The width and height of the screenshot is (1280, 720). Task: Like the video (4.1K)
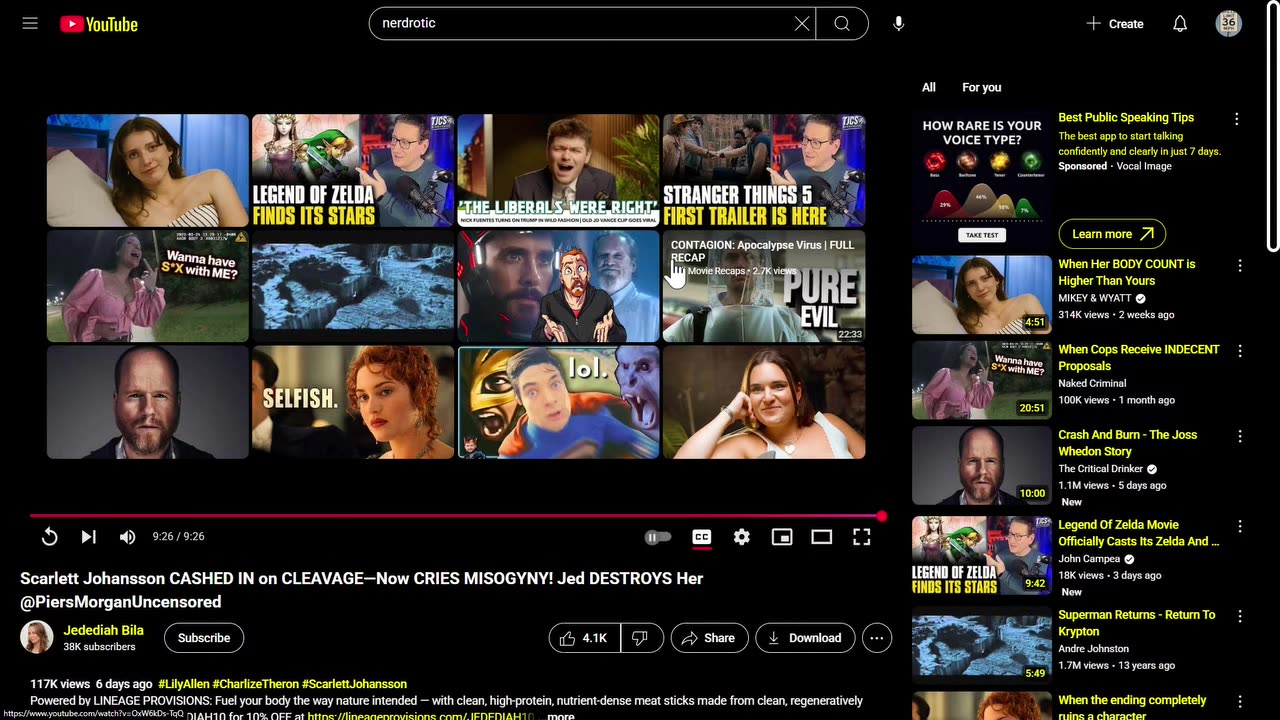coord(585,638)
